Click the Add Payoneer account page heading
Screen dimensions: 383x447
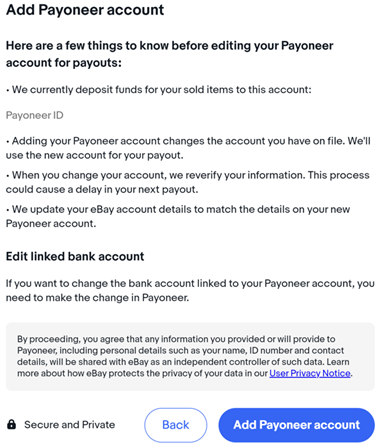85,10
